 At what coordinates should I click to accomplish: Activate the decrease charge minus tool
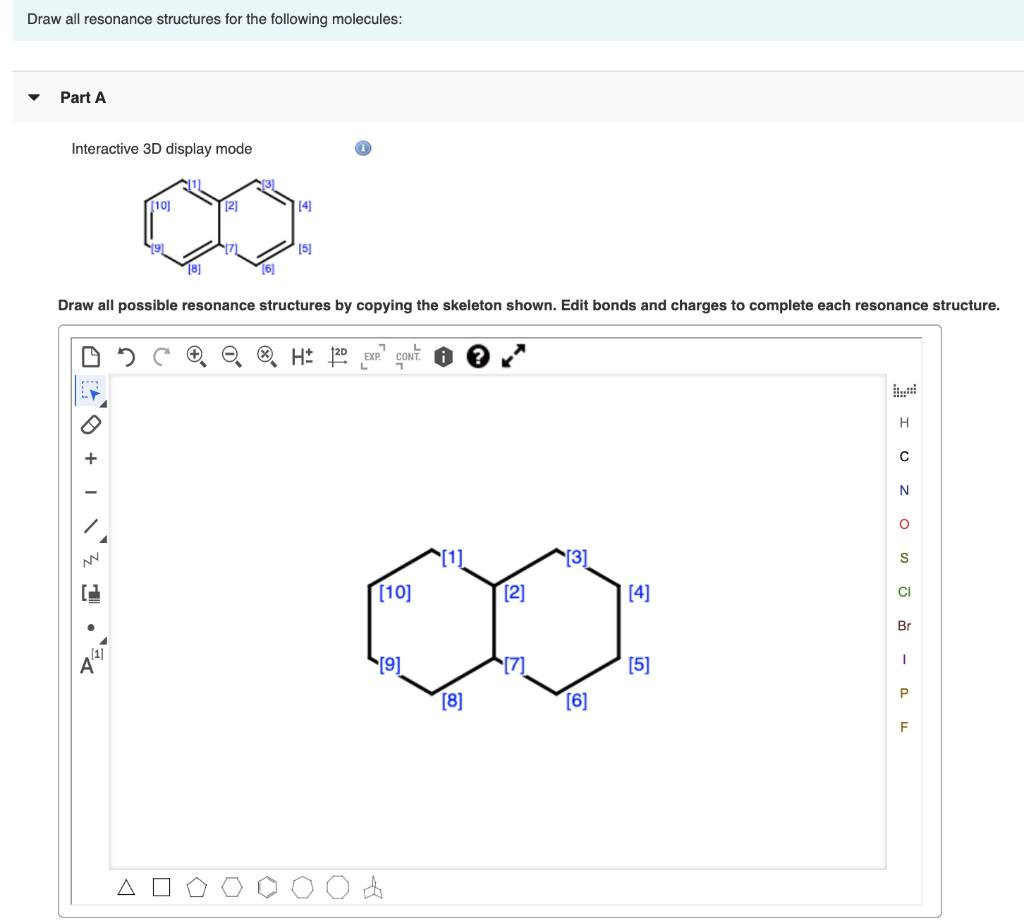pos(90,491)
